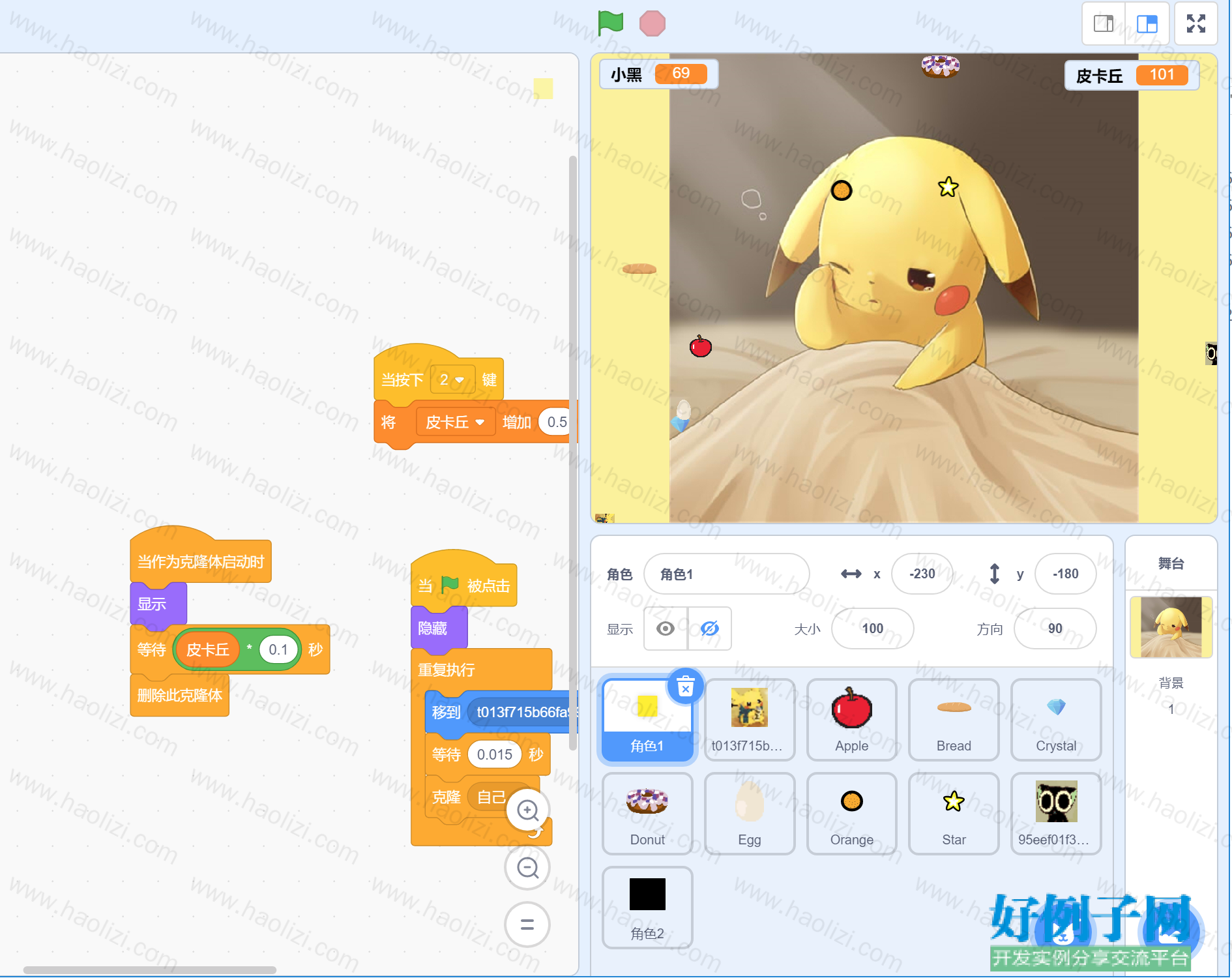Select the Donut sprite in the sprite list
This screenshot has width=1232, height=978.
pyautogui.click(x=647, y=814)
